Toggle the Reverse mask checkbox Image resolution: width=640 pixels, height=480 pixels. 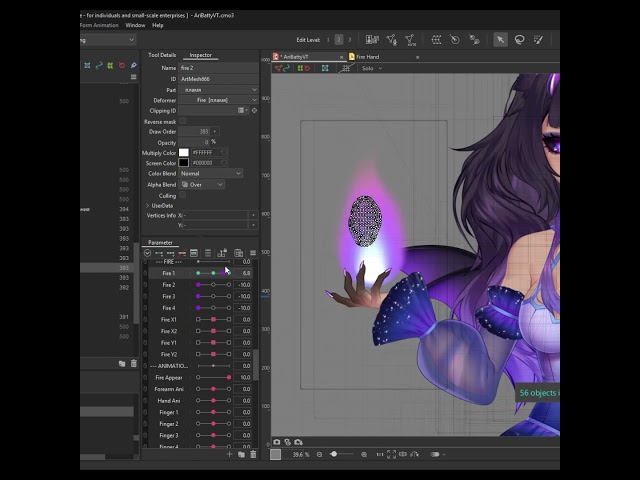182,121
